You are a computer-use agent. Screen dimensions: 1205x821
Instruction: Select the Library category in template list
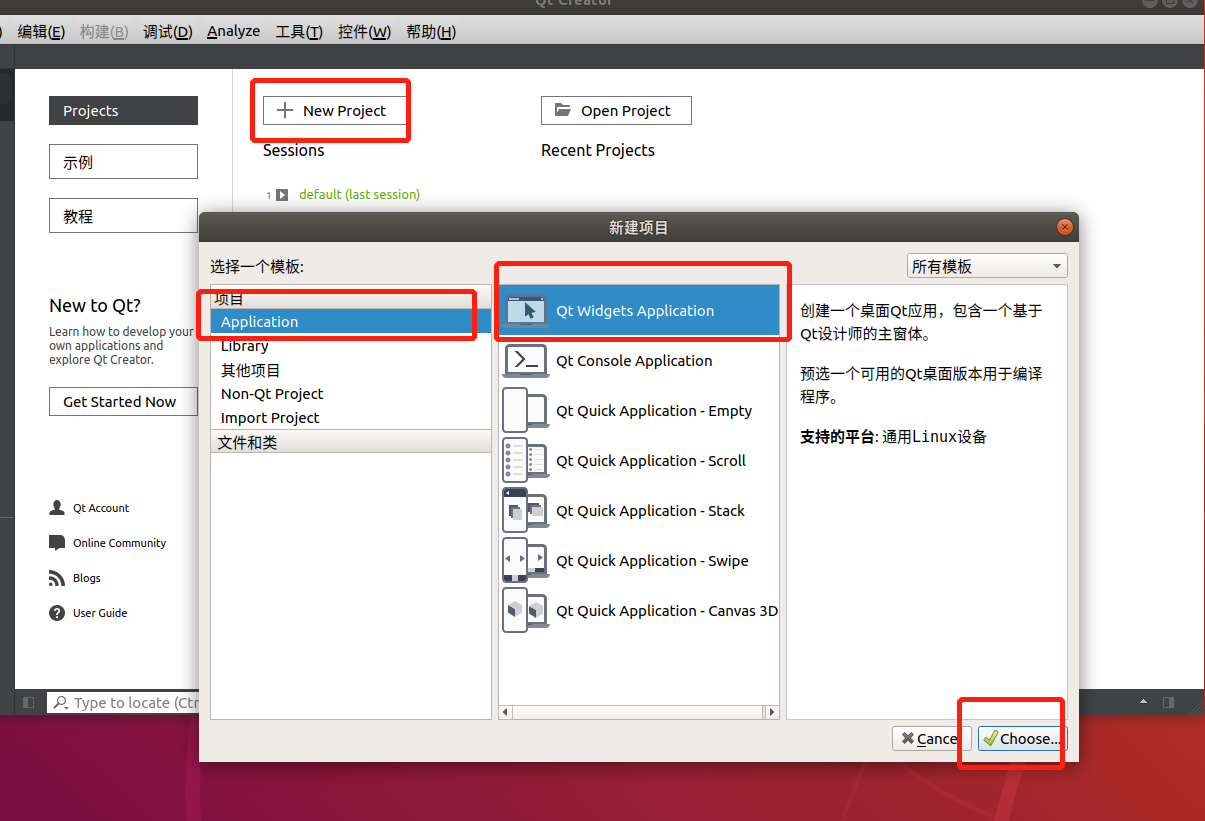pos(245,346)
